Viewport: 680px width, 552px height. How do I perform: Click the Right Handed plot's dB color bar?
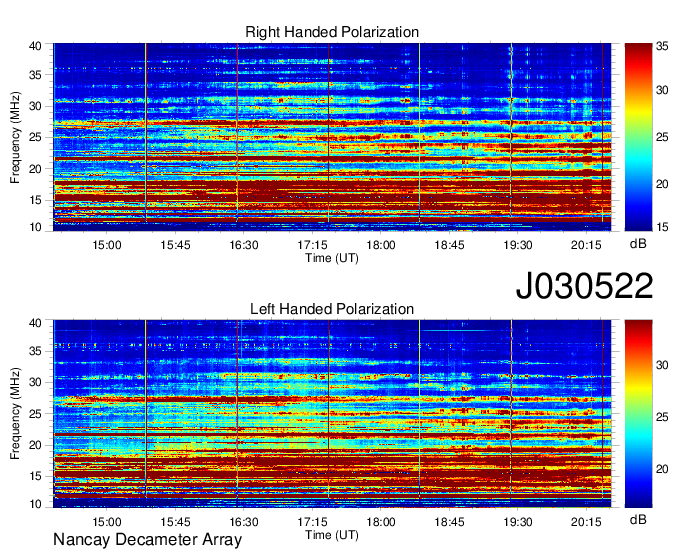(x=638, y=137)
